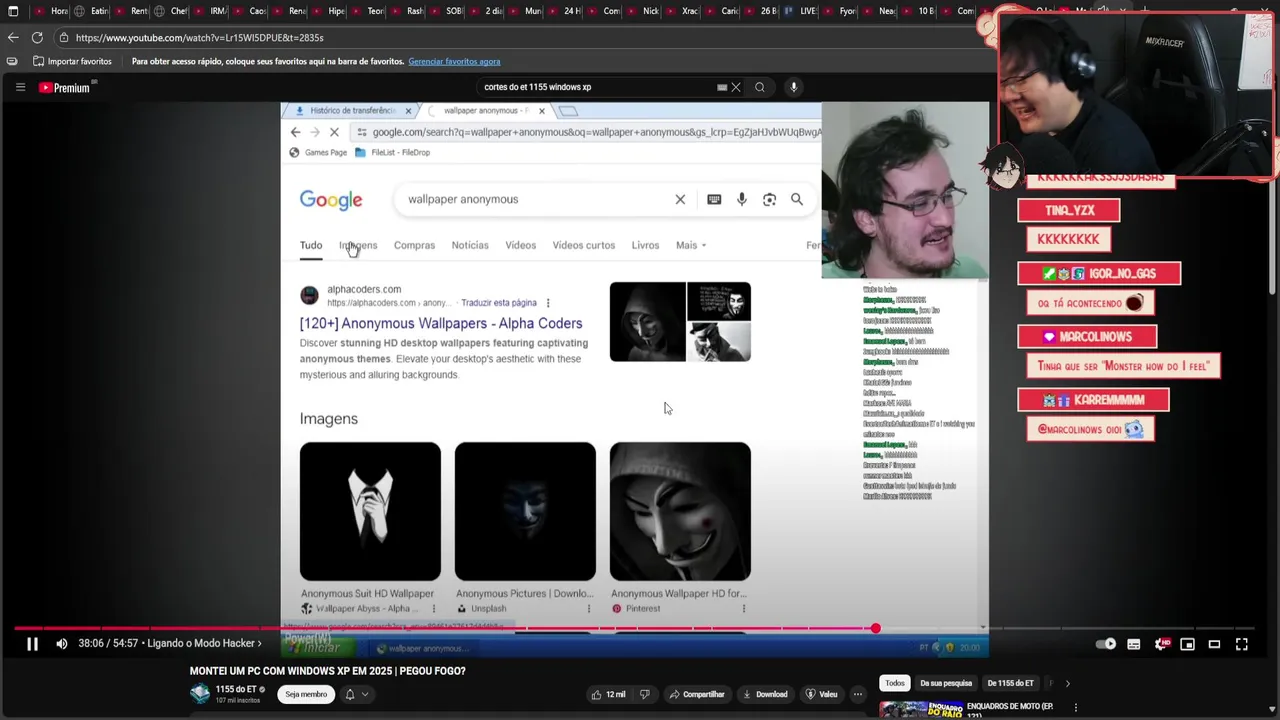
Task: Click Google's voice search microphone
Action: [x=742, y=199]
